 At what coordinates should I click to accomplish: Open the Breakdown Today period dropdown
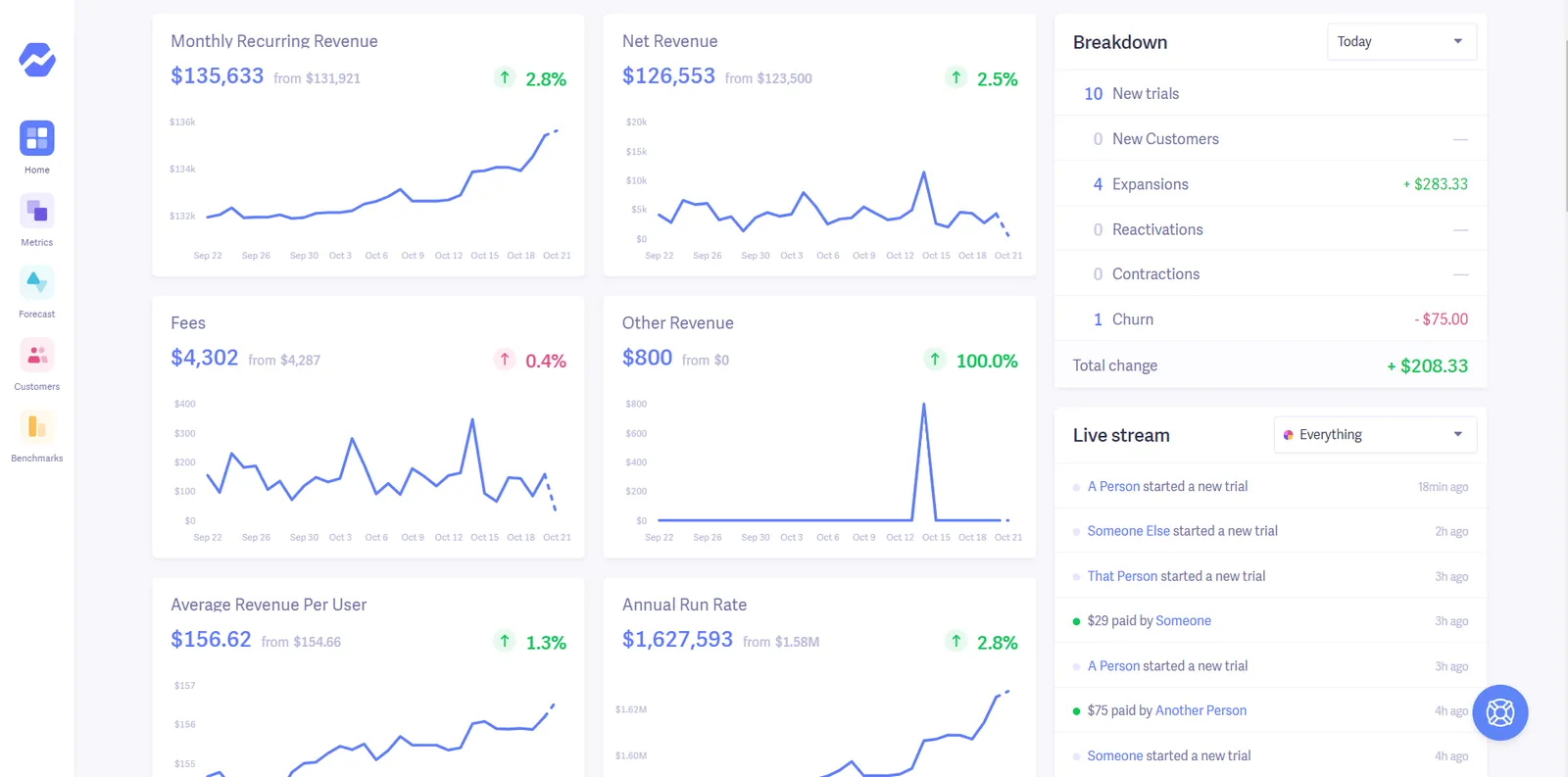click(x=1401, y=41)
